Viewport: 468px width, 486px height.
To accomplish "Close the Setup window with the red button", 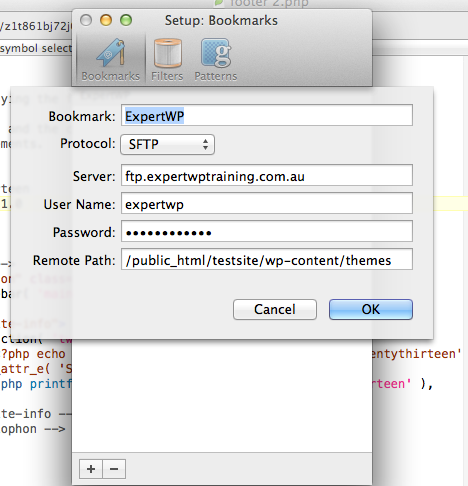I will (86, 20).
